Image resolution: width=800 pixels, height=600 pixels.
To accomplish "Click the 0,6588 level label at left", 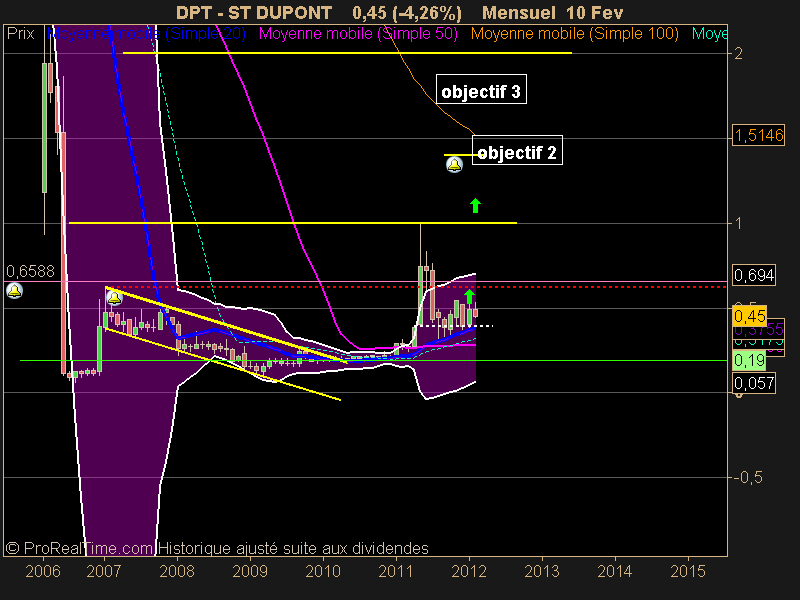I will coord(31,271).
